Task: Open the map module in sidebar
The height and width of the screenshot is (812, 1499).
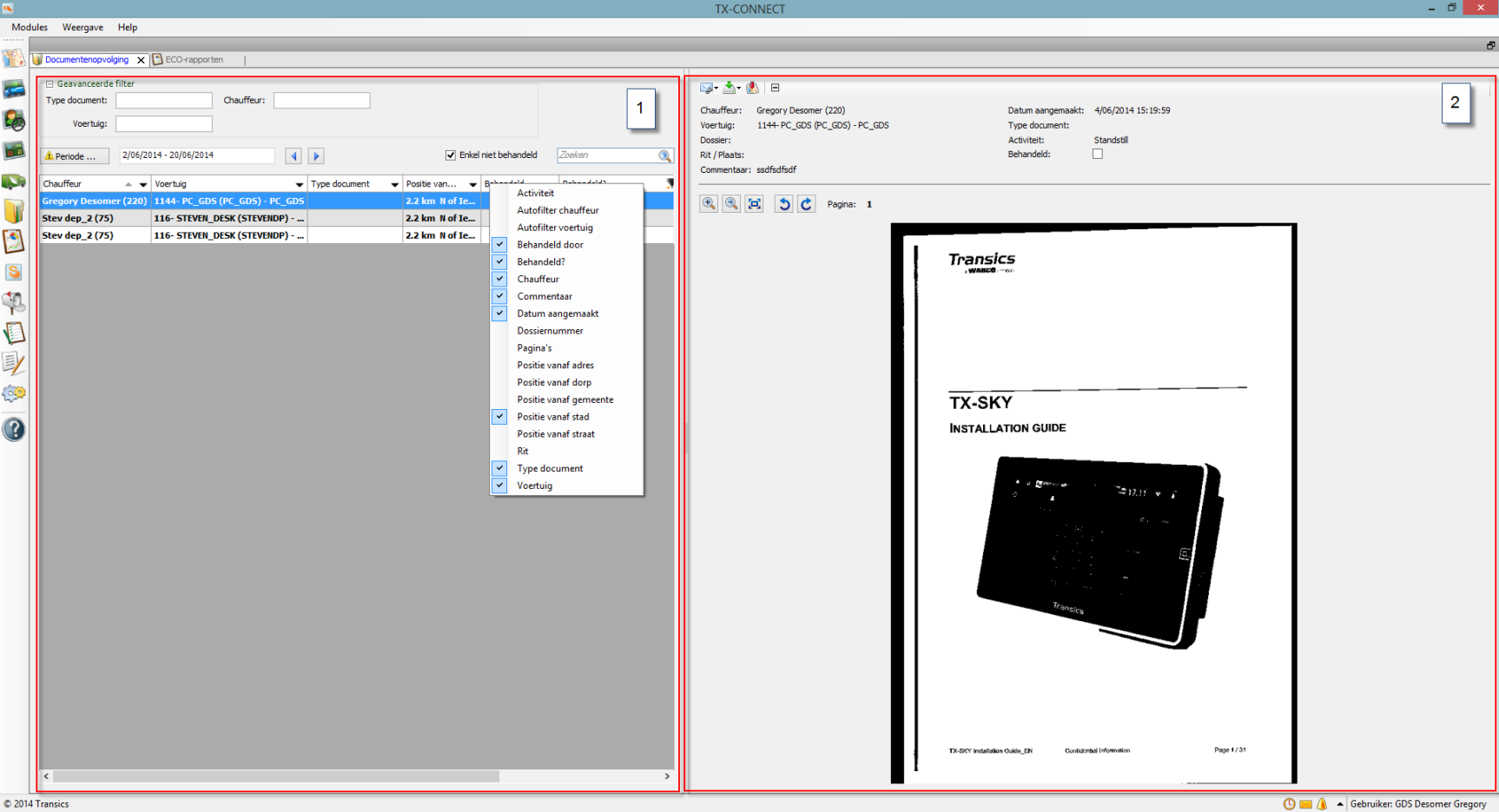Action: point(13,58)
